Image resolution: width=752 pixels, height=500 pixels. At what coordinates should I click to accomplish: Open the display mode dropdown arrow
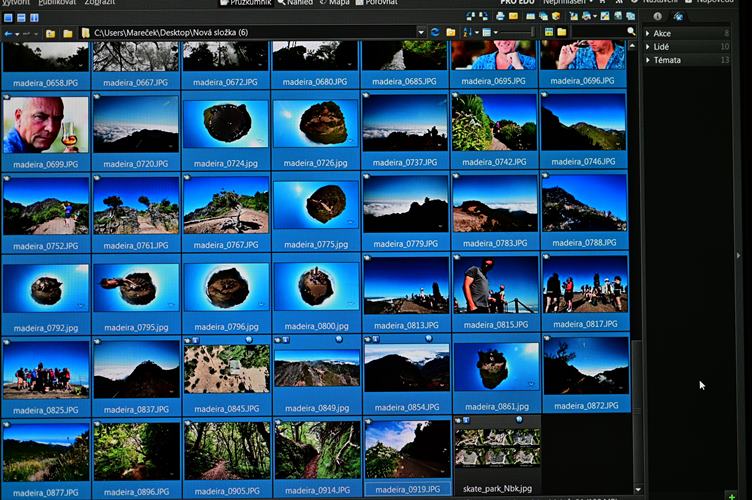(495, 33)
